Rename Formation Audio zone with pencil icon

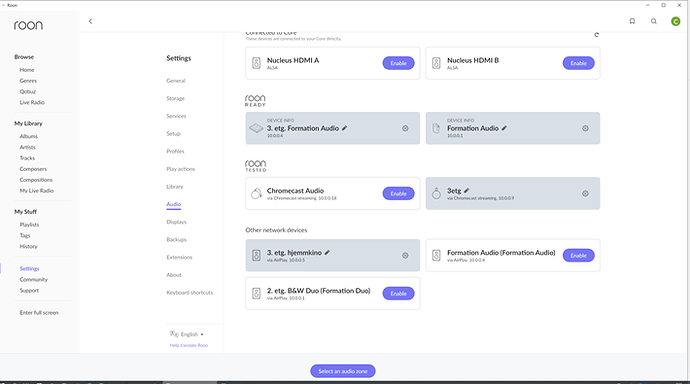[504, 128]
